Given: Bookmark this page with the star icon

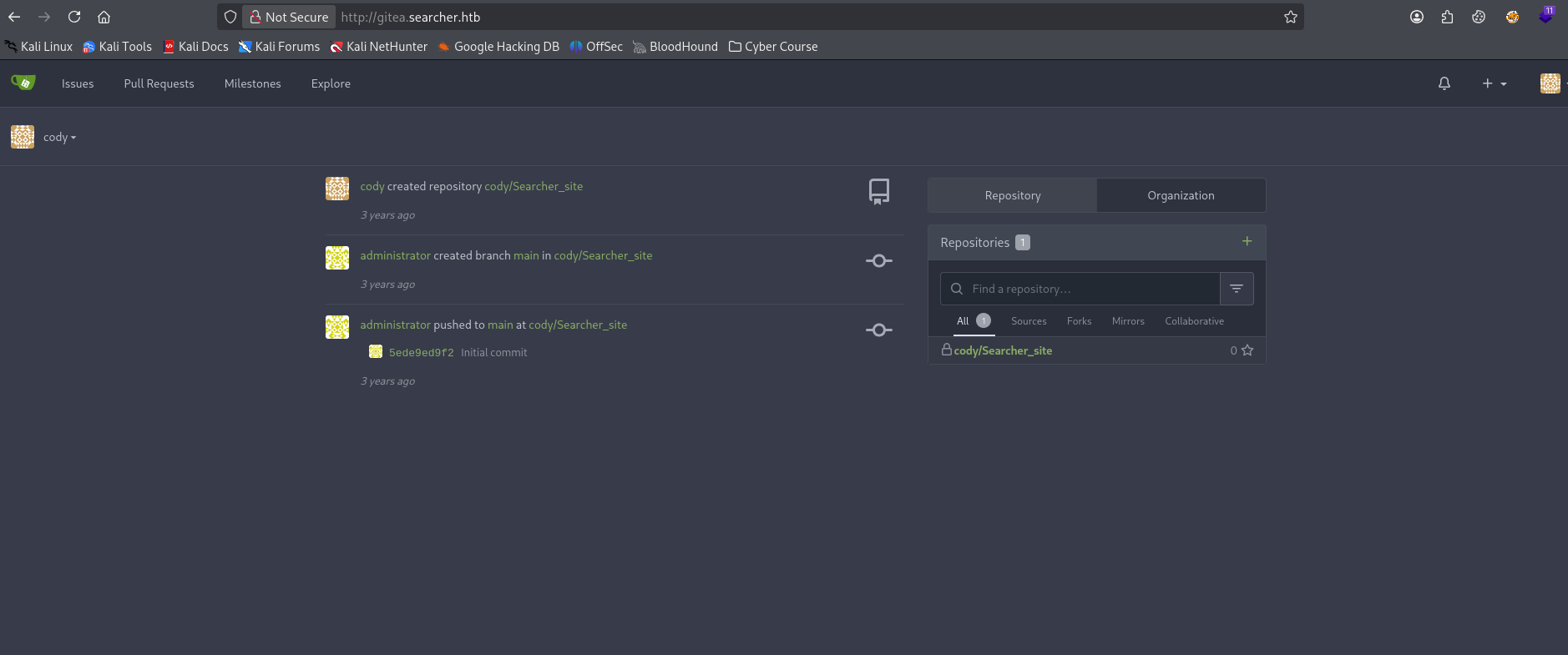Looking at the screenshot, I should click(1290, 17).
